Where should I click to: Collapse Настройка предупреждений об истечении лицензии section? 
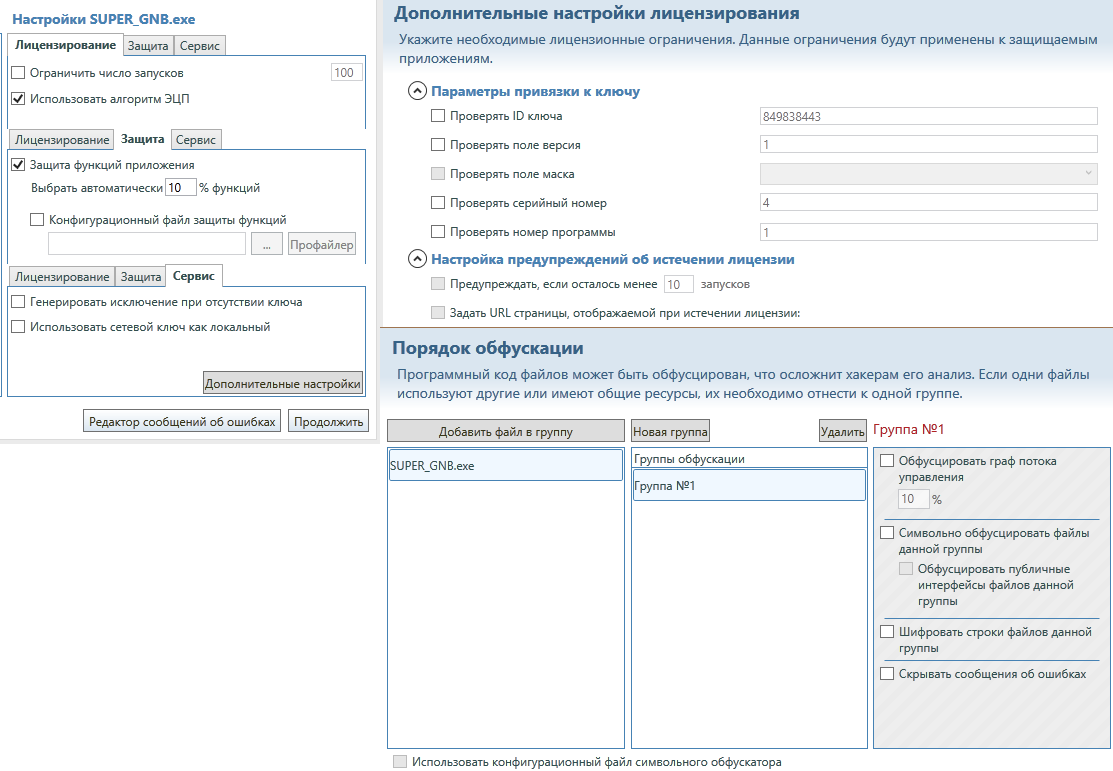(x=418, y=259)
